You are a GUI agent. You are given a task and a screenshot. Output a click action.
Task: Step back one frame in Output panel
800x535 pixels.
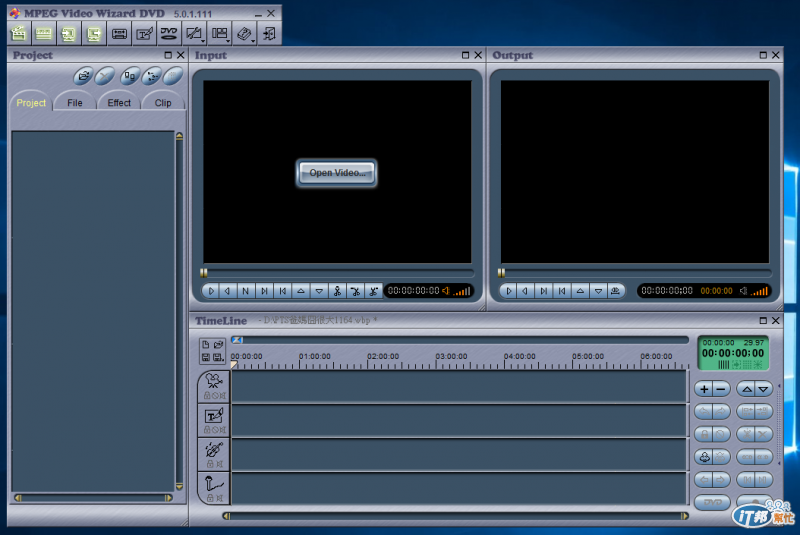pyautogui.click(x=525, y=291)
